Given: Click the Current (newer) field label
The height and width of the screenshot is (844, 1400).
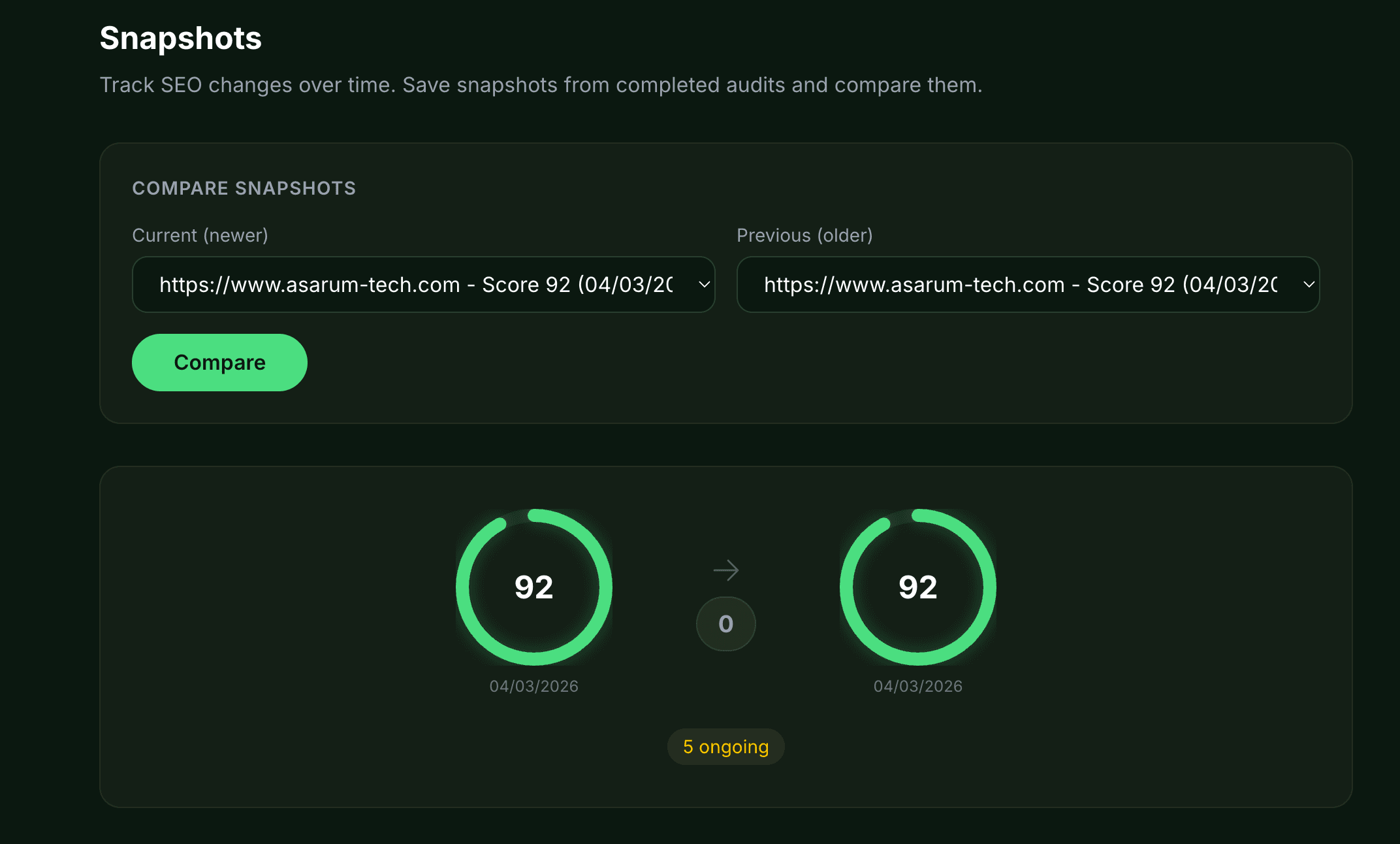Looking at the screenshot, I should pos(200,235).
